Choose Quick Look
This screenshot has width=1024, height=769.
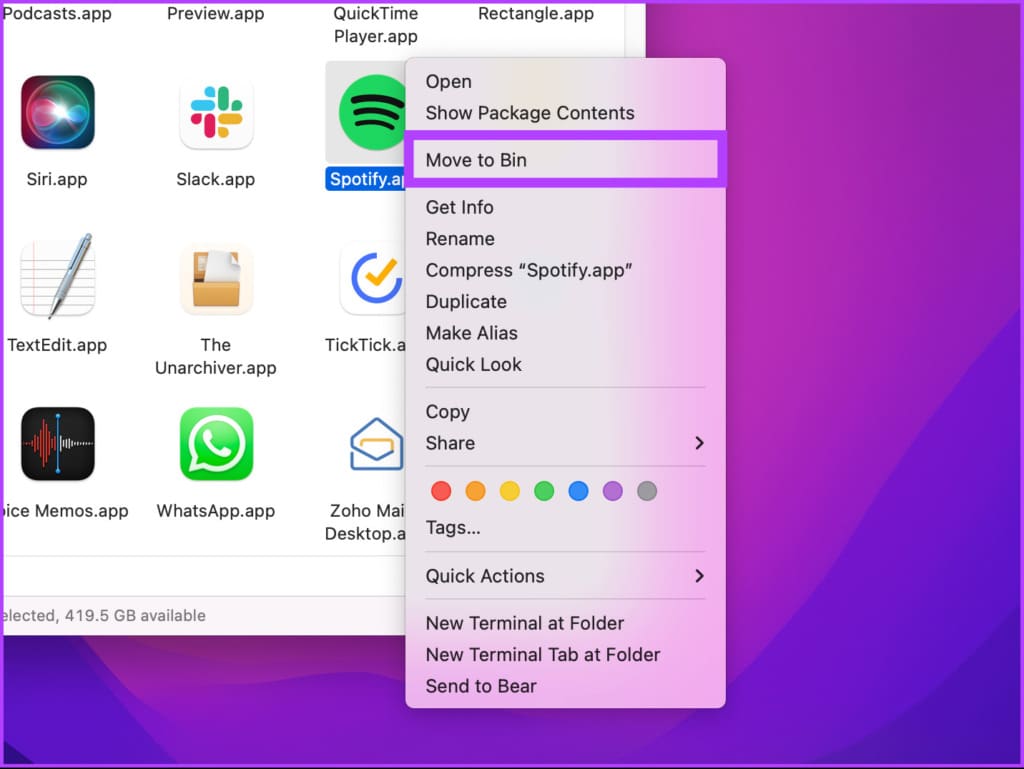coord(565,364)
